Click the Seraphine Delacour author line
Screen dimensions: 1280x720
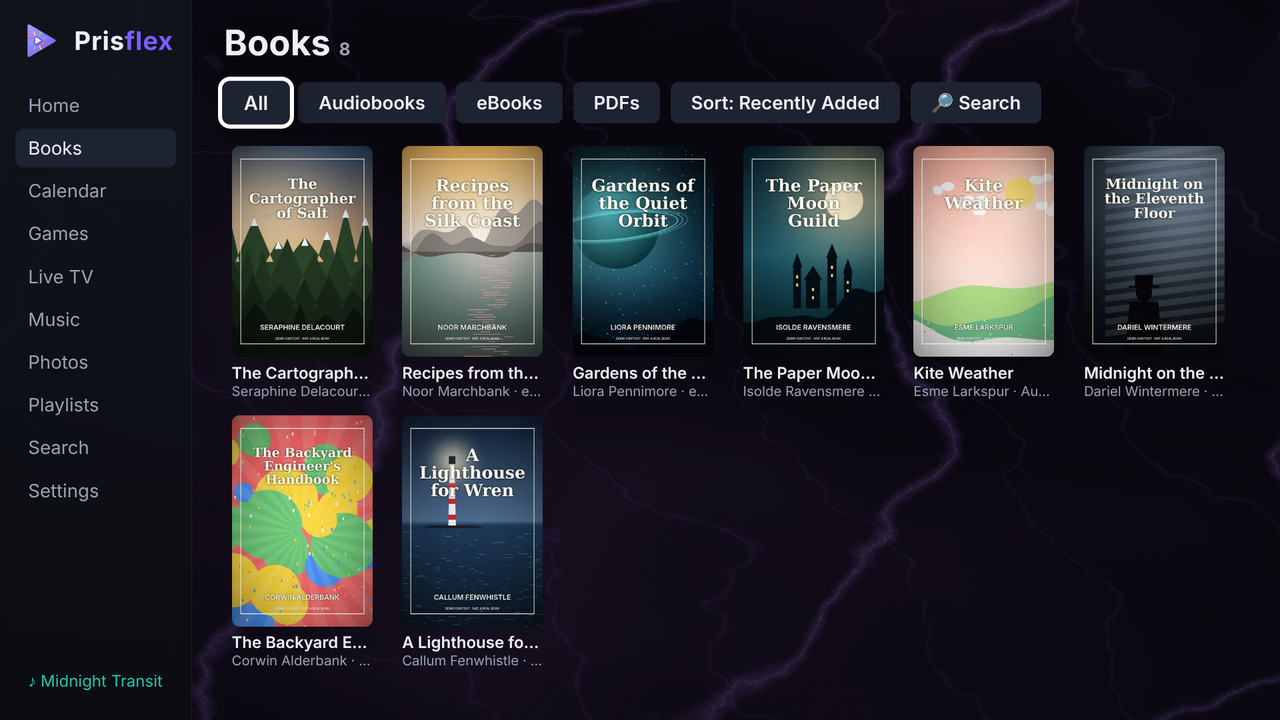point(302,392)
